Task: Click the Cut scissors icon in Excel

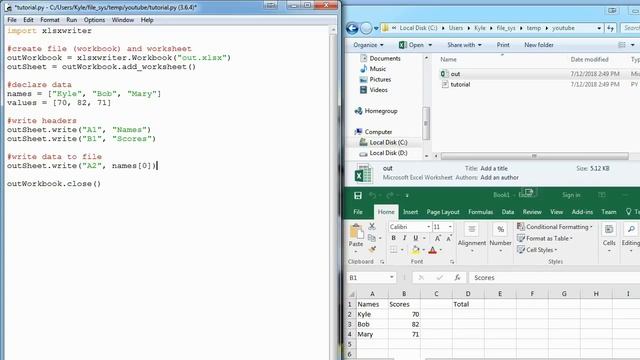Action: [x=372, y=226]
